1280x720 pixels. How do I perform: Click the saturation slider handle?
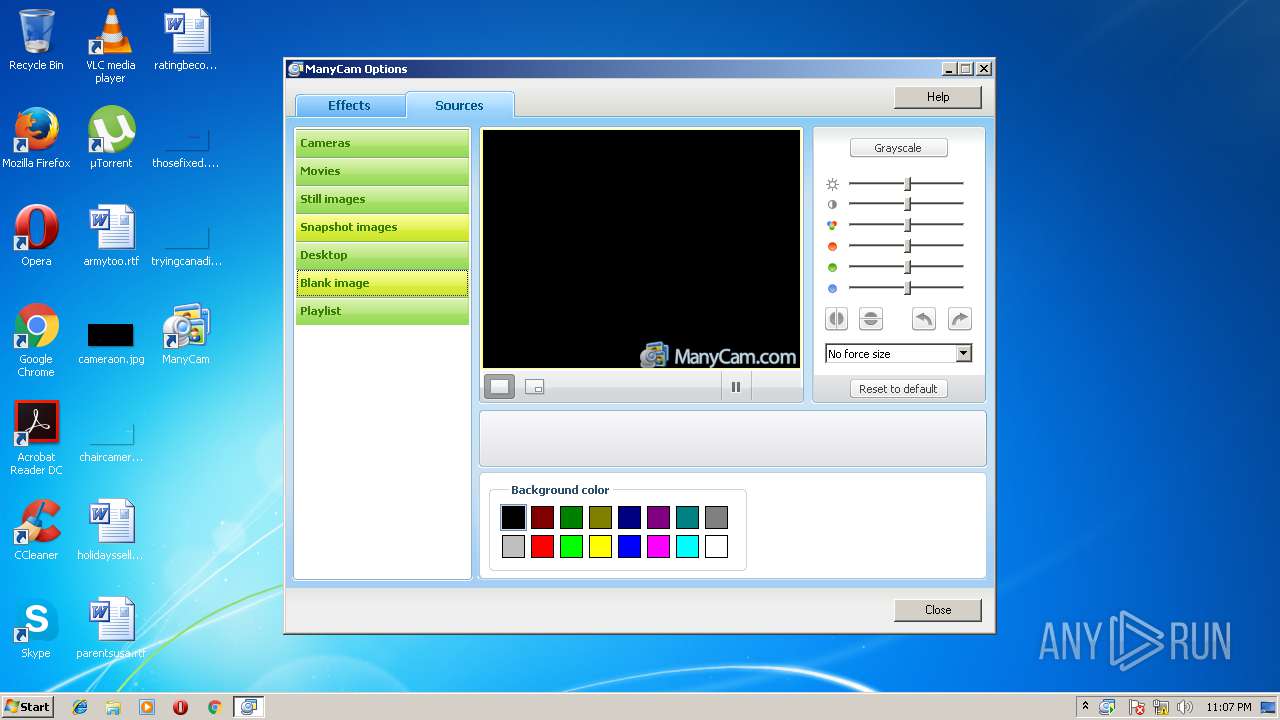[x=908, y=225]
